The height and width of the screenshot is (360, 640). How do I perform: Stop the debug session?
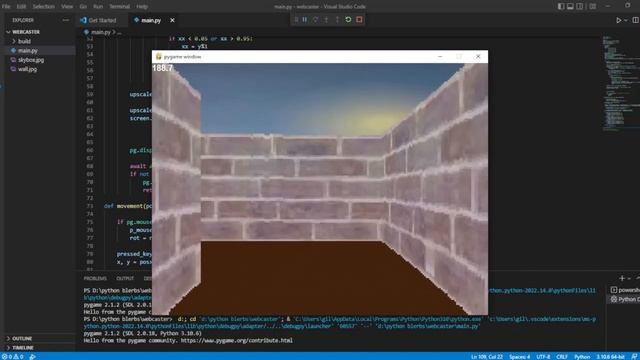point(359,20)
